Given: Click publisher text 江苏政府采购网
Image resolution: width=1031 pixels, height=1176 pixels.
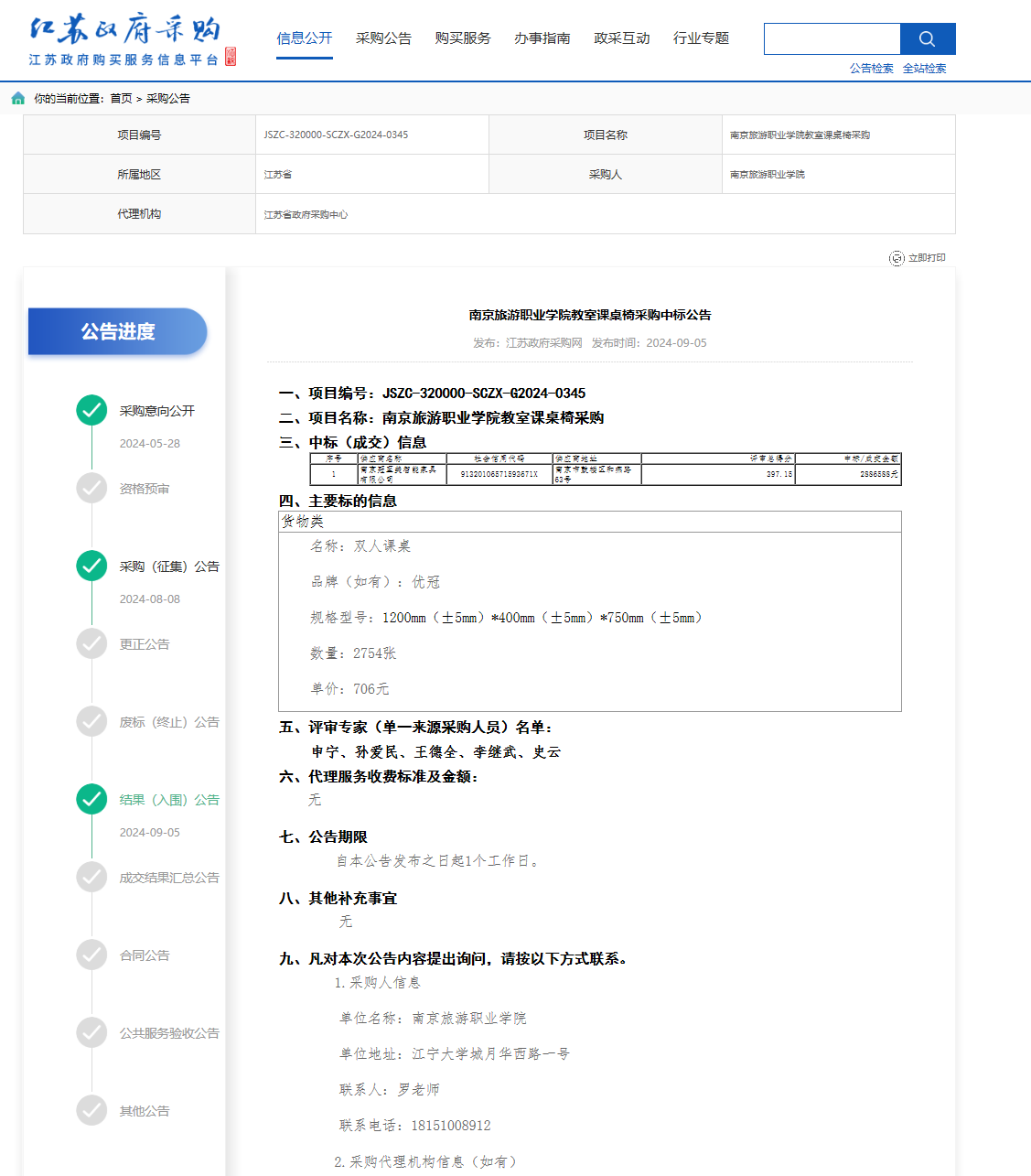Looking at the screenshot, I should coord(544,343).
